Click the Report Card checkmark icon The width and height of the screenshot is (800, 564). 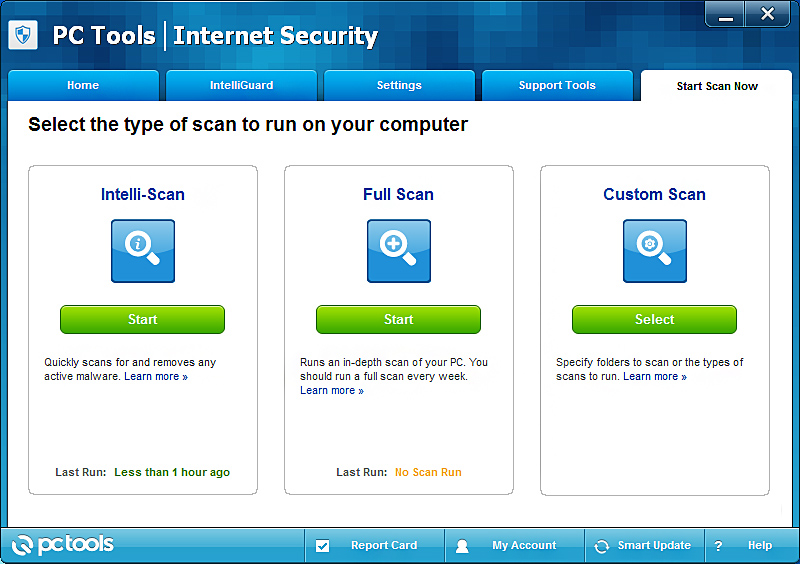pos(322,546)
